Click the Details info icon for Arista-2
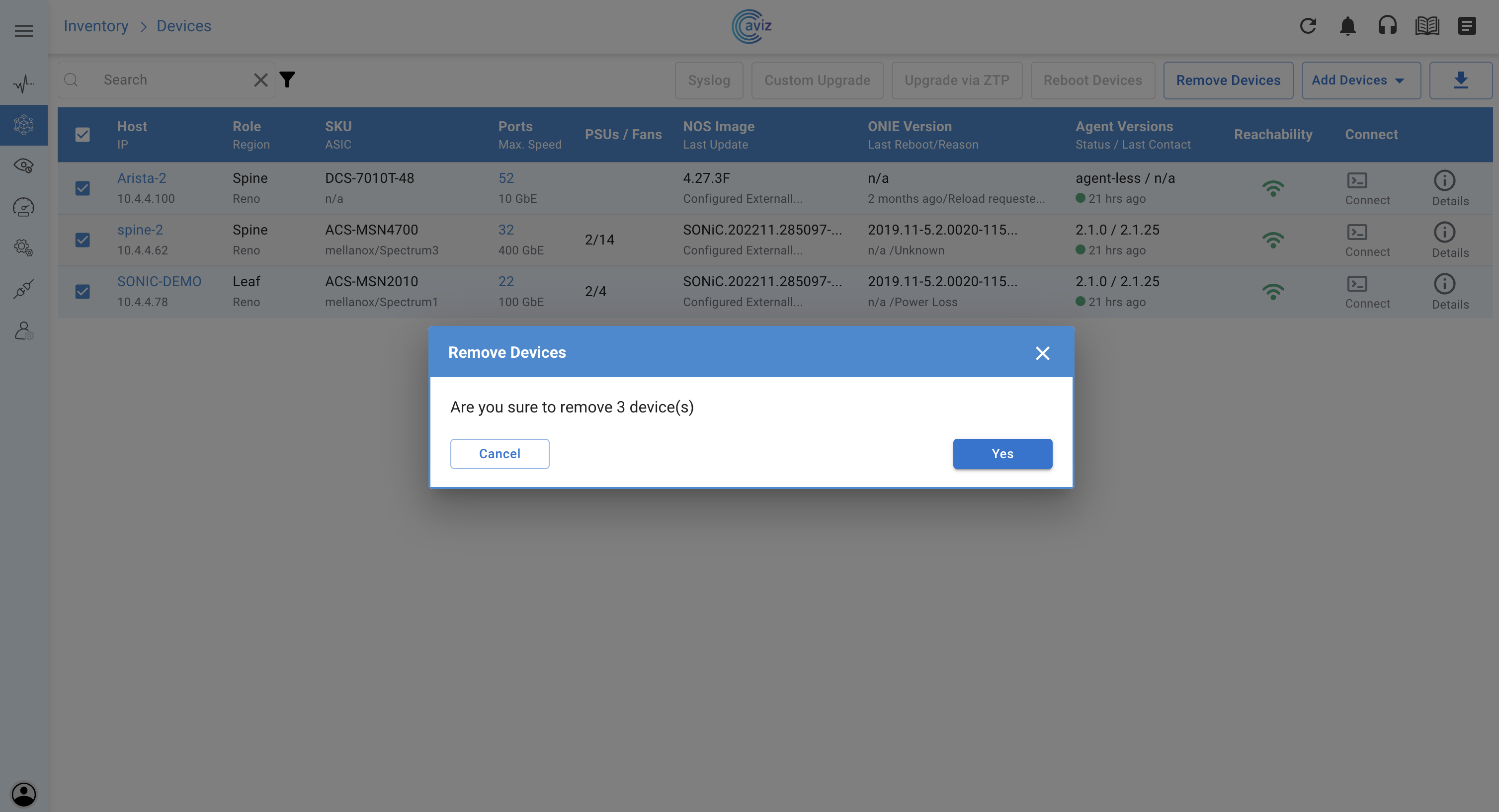The height and width of the screenshot is (812, 1499). (x=1444, y=181)
